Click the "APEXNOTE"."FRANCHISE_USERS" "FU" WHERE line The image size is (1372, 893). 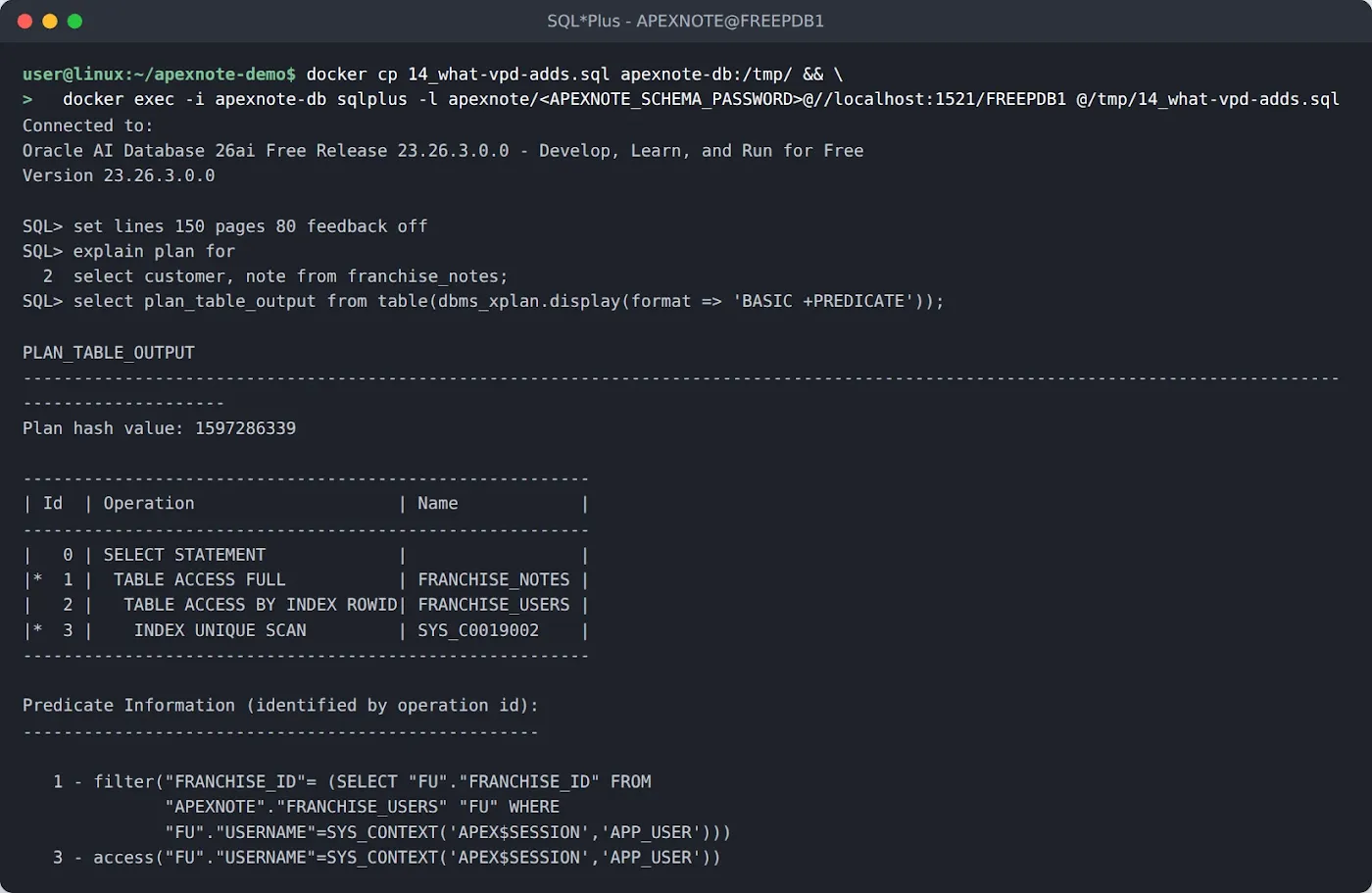tap(362, 807)
